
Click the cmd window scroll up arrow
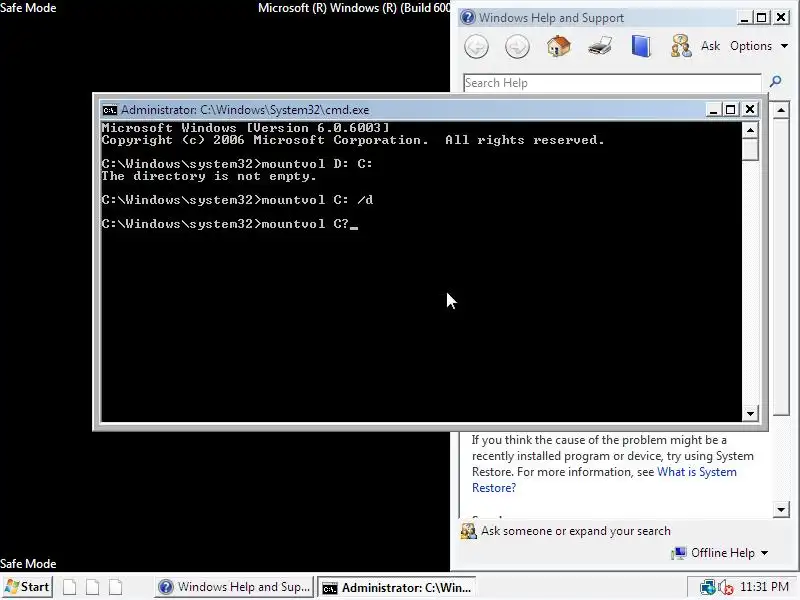[x=750, y=131]
